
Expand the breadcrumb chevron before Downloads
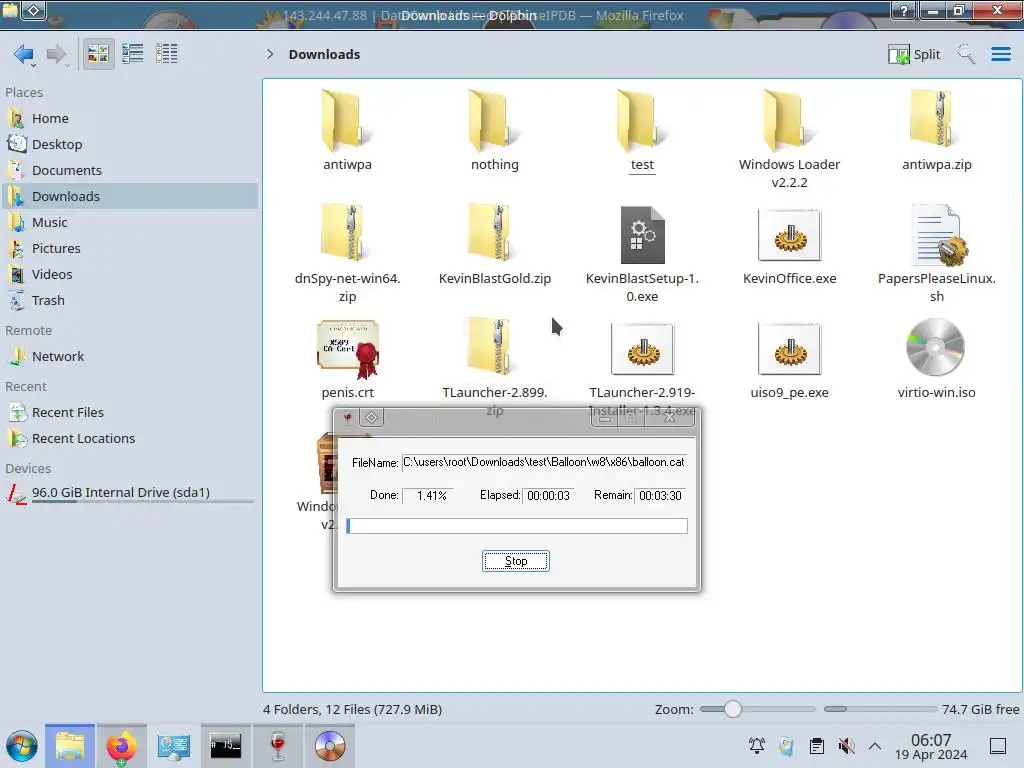(x=270, y=54)
